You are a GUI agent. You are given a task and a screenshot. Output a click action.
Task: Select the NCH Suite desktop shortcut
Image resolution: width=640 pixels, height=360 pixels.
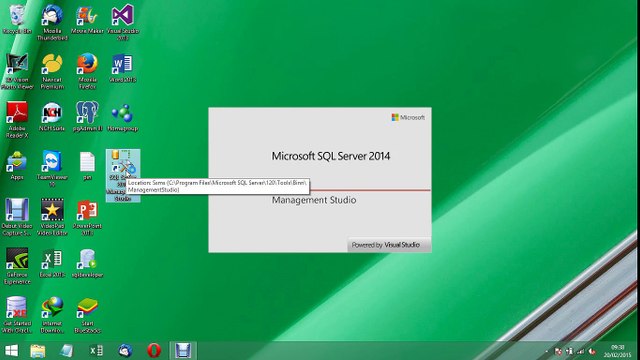click(52, 117)
